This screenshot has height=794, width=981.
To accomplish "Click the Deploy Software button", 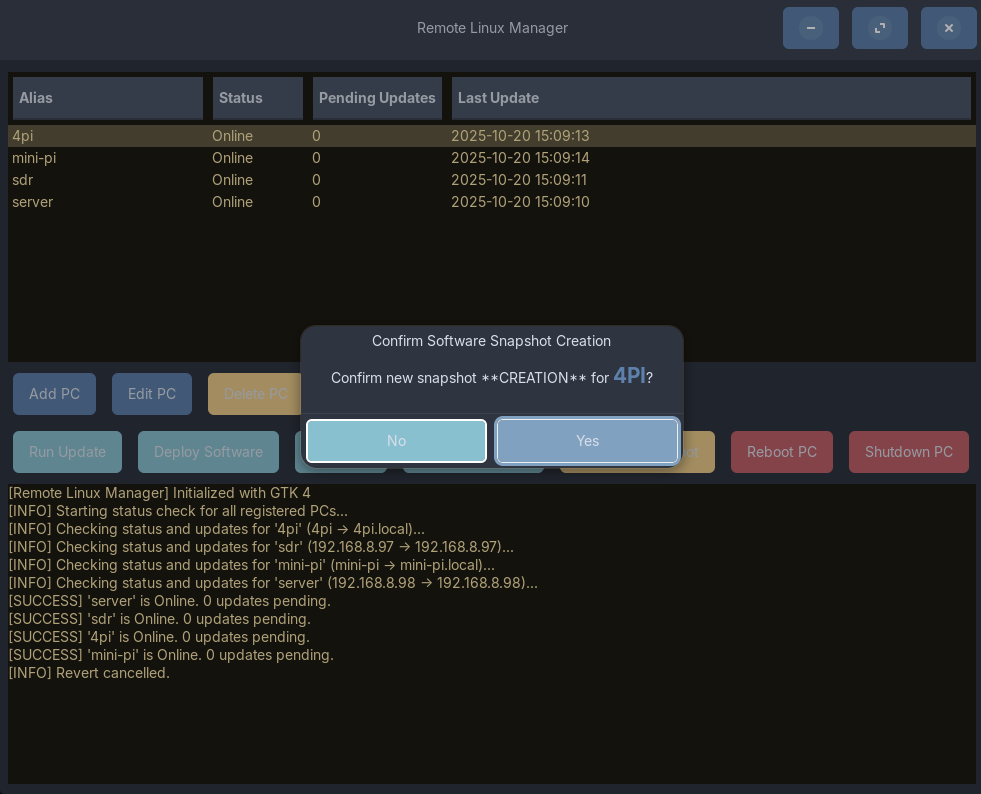I will pos(208,452).
